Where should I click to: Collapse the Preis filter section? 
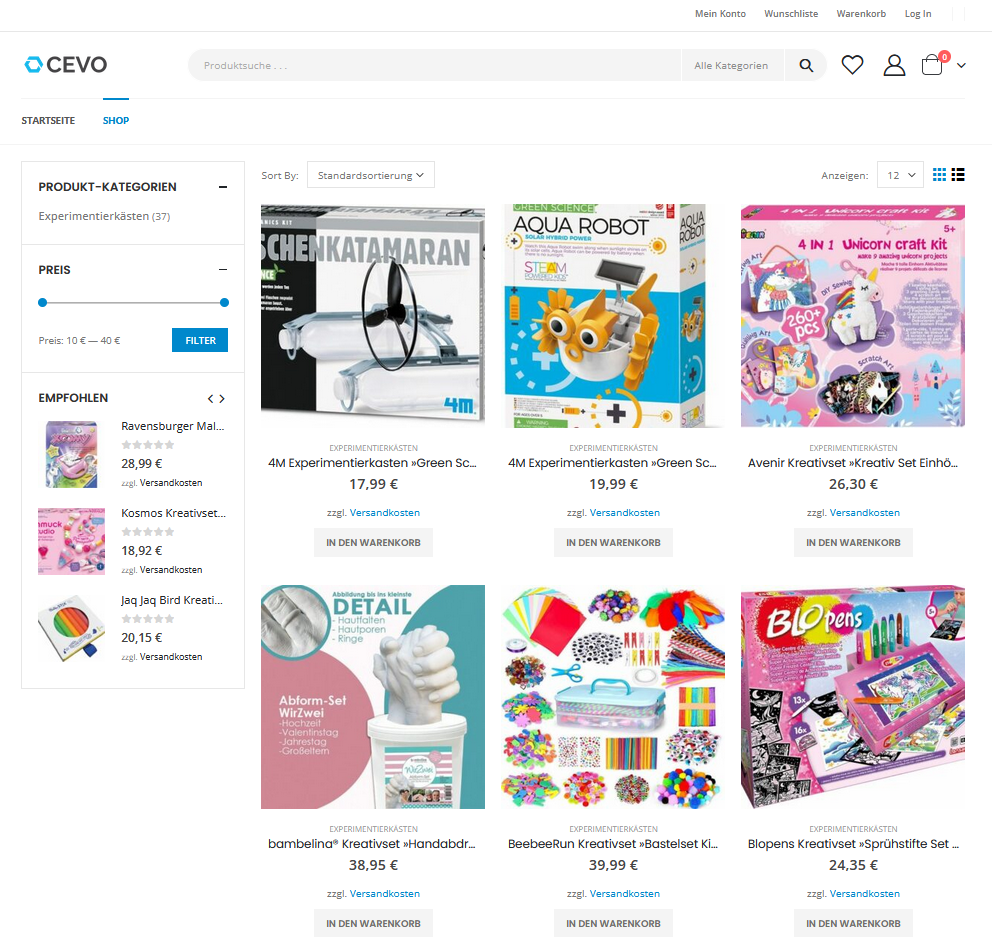223,270
